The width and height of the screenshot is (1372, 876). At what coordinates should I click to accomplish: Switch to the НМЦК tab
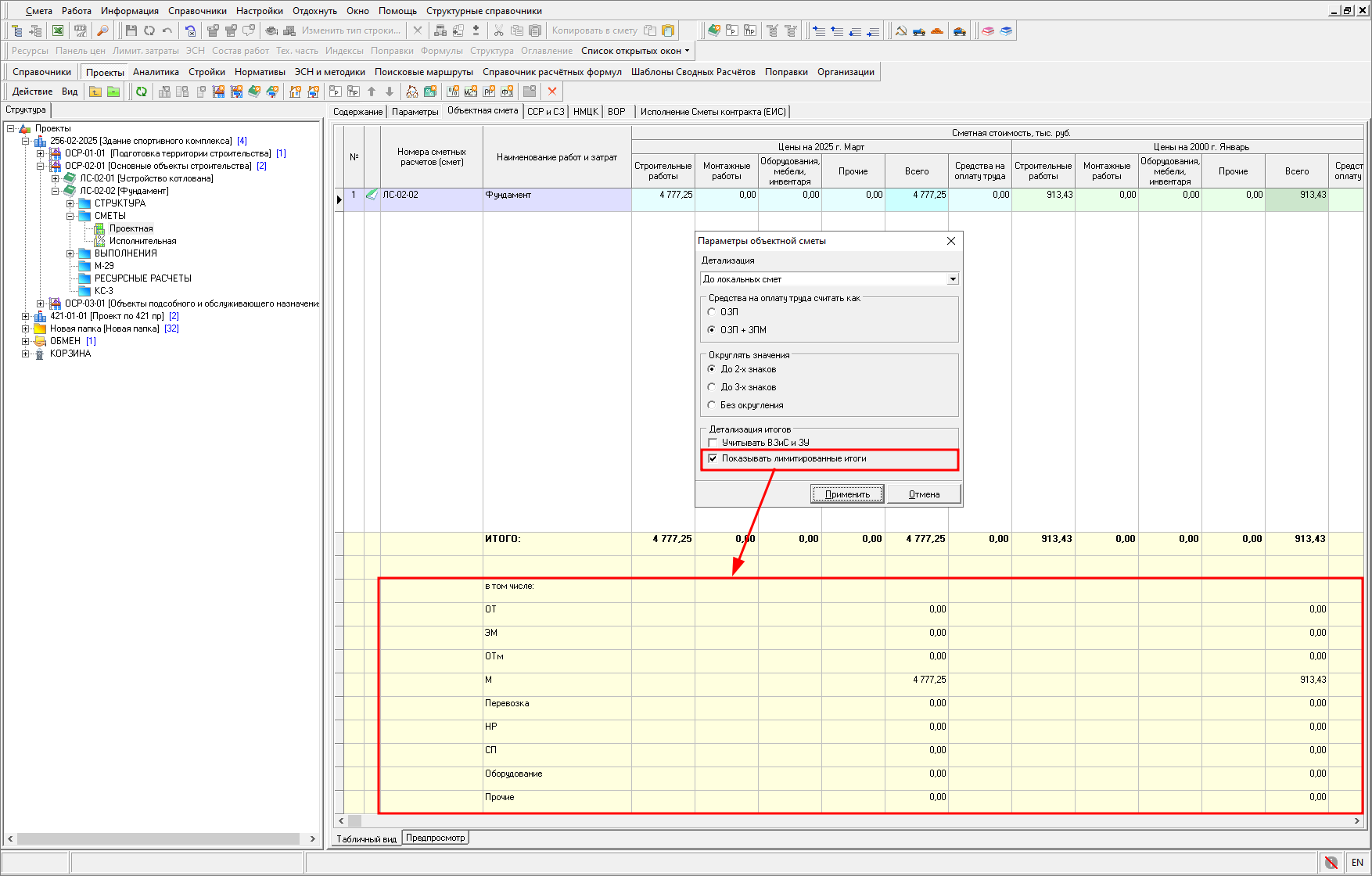pyautogui.click(x=585, y=112)
